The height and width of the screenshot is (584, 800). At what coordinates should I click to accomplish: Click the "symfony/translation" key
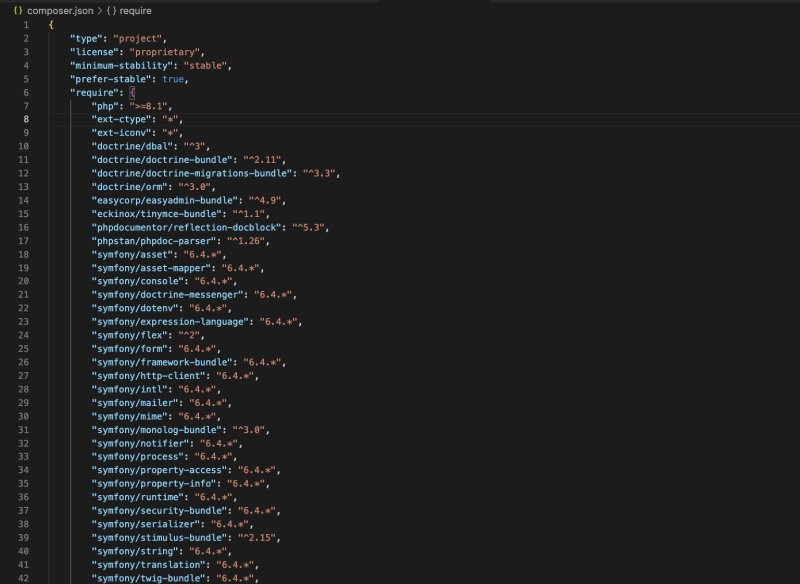(148, 565)
